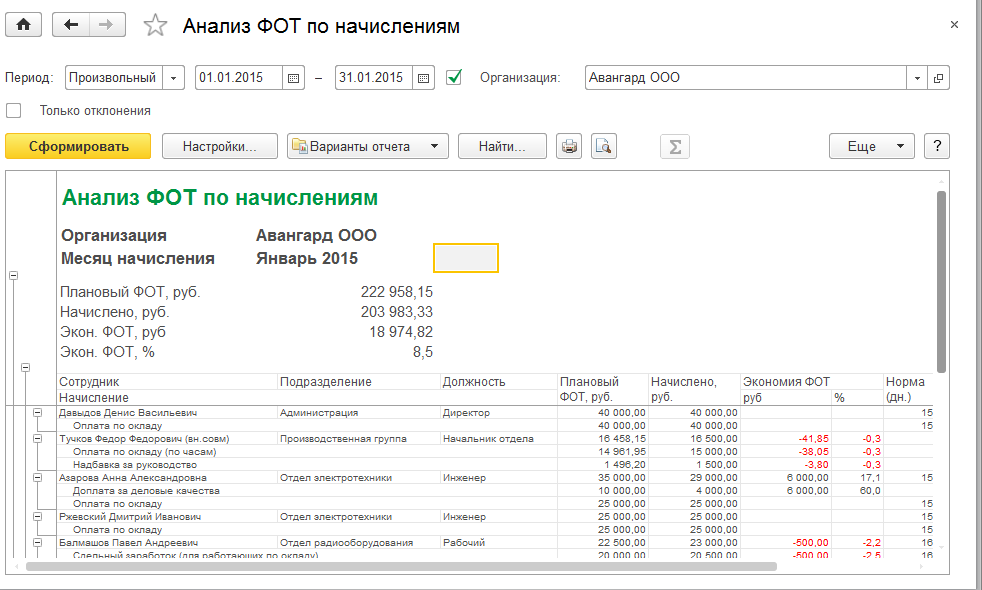982x590 pixels.
Task: Open calendar for end date 31.01.2015
Action: pyautogui.click(x=423, y=78)
